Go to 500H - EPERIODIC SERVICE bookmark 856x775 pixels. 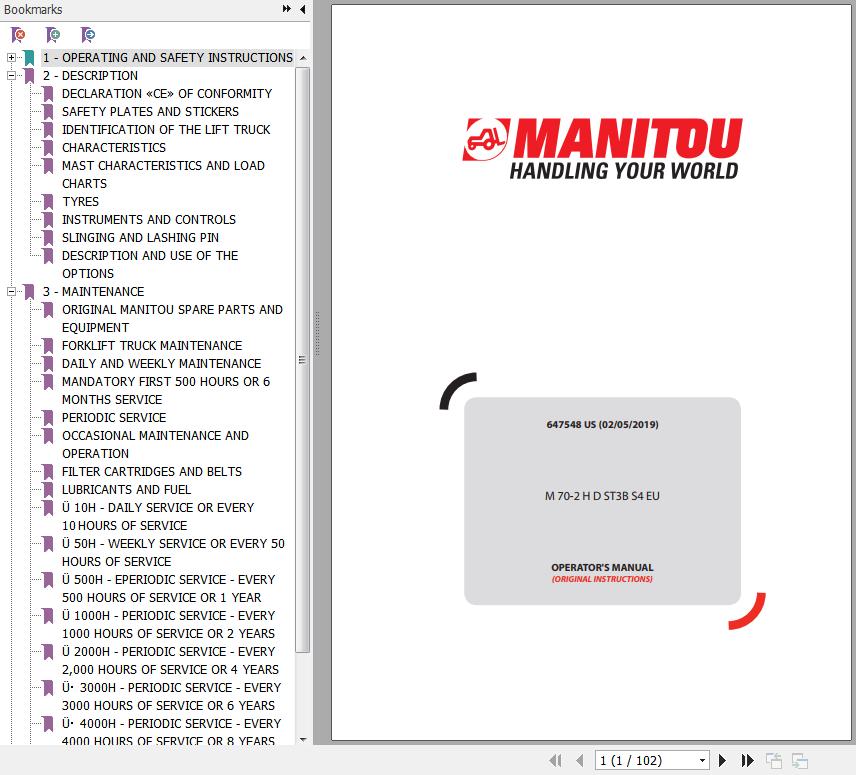tap(168, 588)
